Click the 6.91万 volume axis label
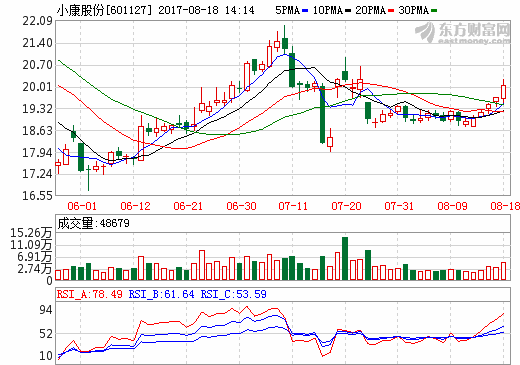 pos(35,257)
